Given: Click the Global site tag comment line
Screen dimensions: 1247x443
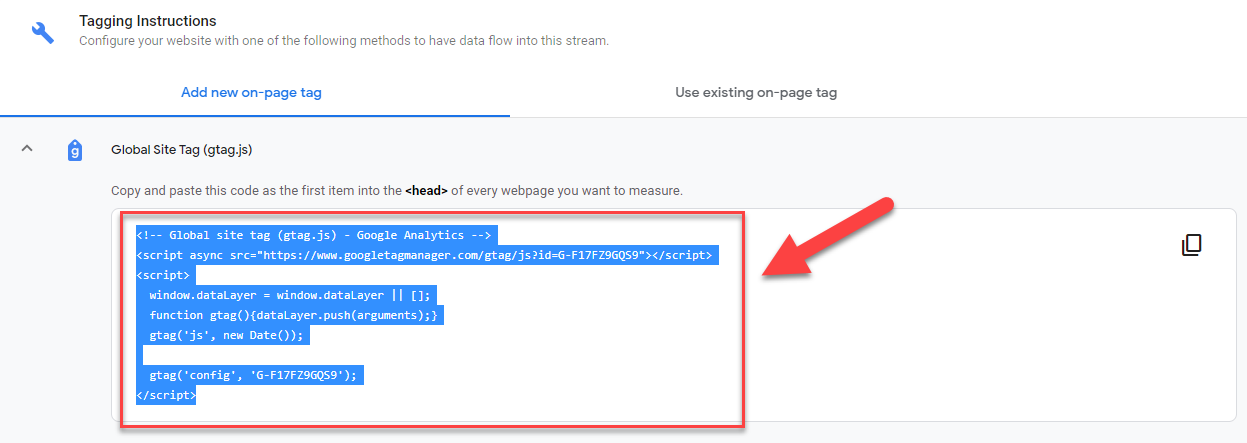Looking at the screenshot, I should point(316,236).
